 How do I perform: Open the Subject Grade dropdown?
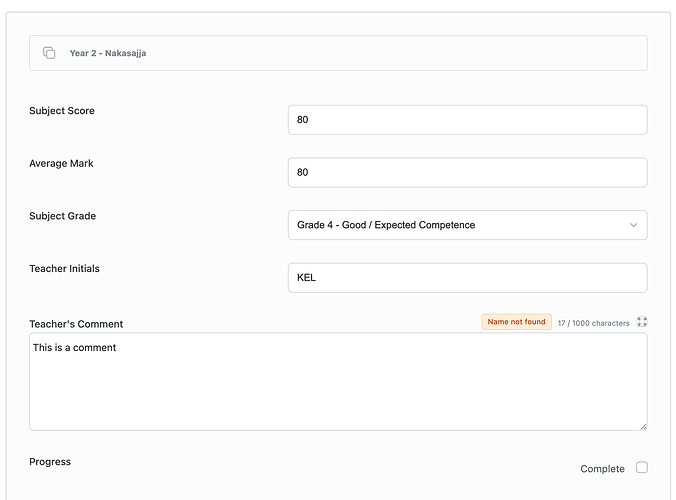click(x=466, y=225)
